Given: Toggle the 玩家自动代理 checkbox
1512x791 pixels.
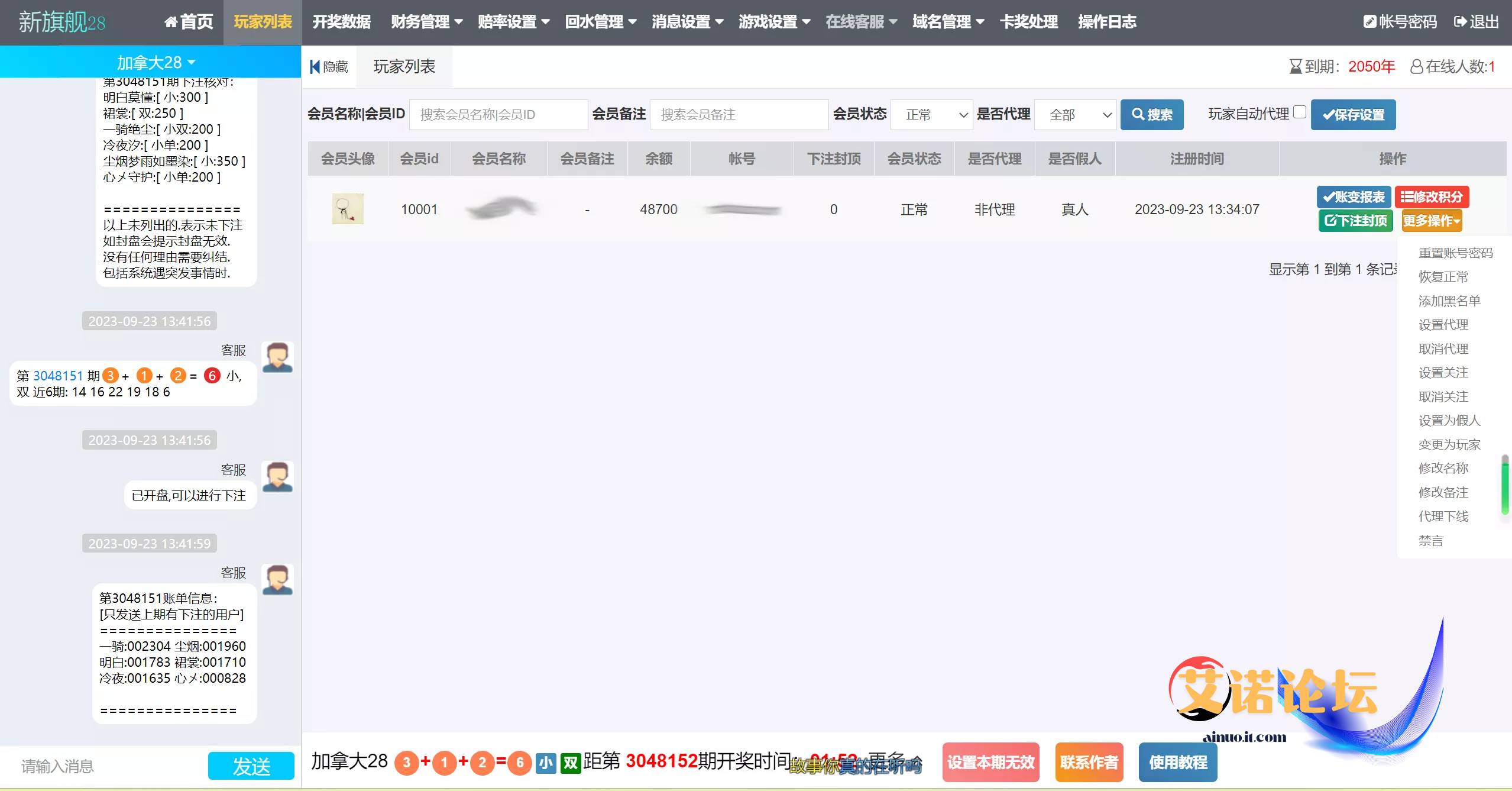Looking at the screenshot, I should pyautogui.click(x=1299, y=112).
